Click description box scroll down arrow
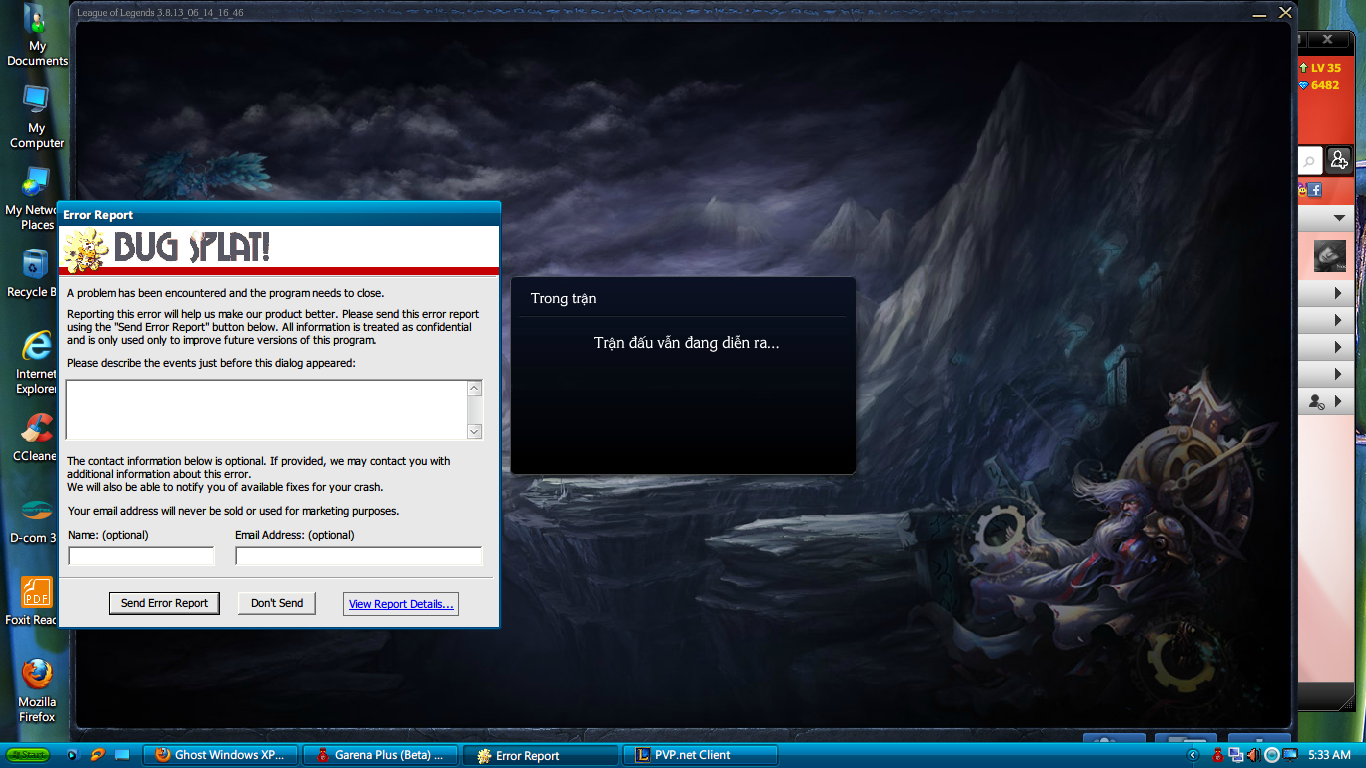 point(475,432)
